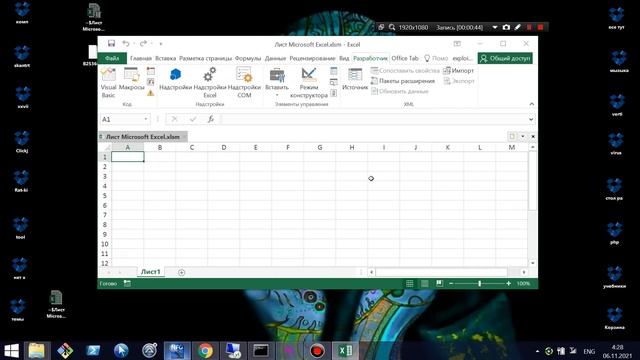Open Office Tab document list dropdown

coord(522,136)
